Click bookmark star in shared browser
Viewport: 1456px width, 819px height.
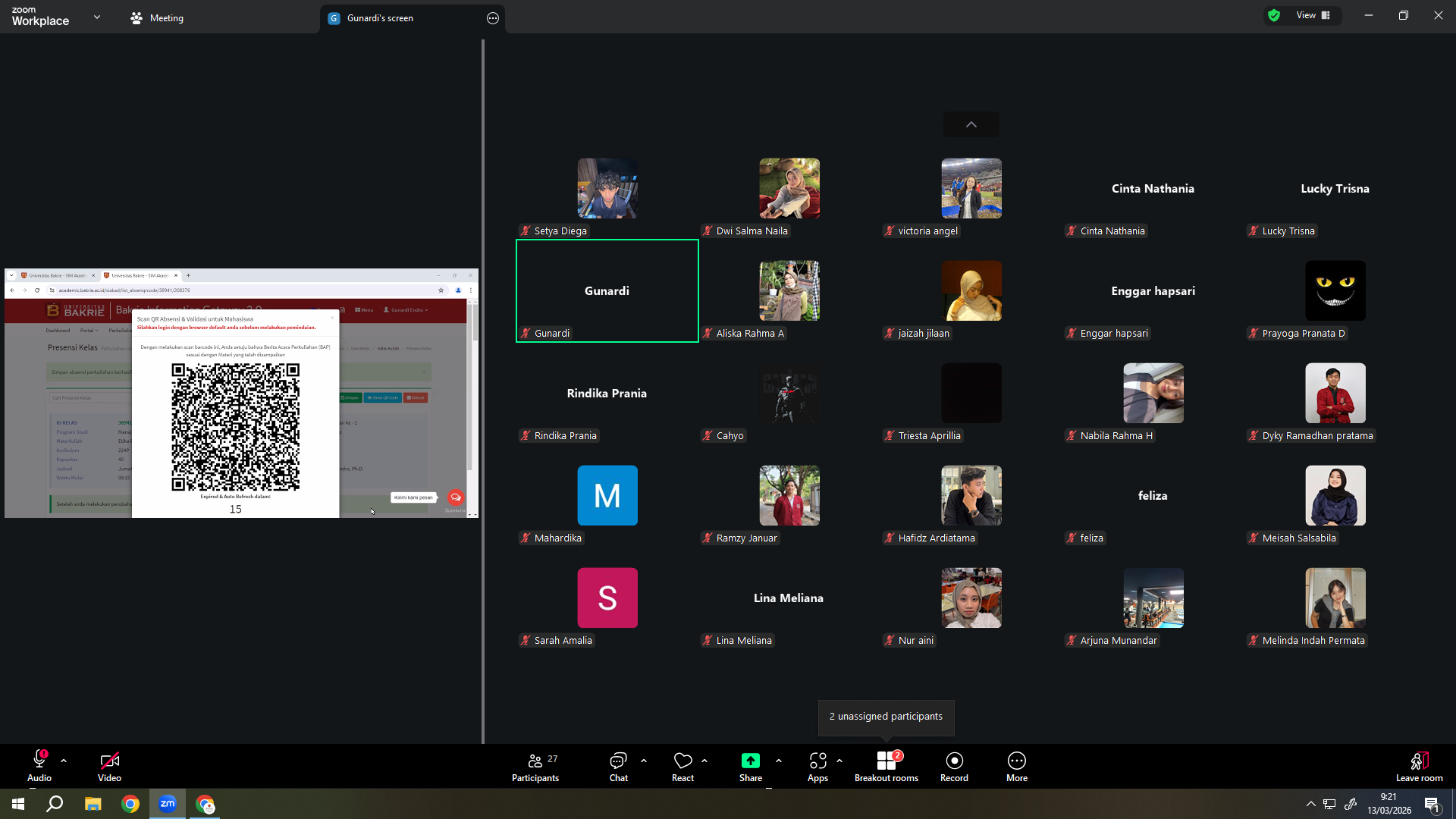441,290
